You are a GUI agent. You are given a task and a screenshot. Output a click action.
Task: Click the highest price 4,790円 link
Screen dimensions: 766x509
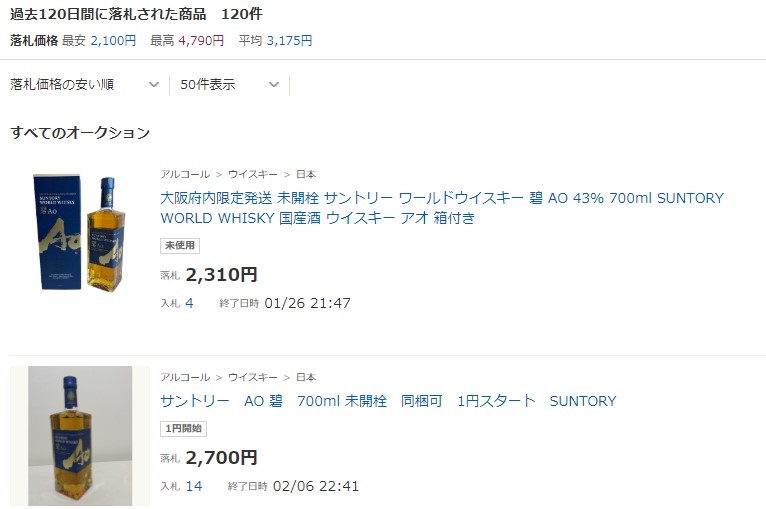(201, 41)
